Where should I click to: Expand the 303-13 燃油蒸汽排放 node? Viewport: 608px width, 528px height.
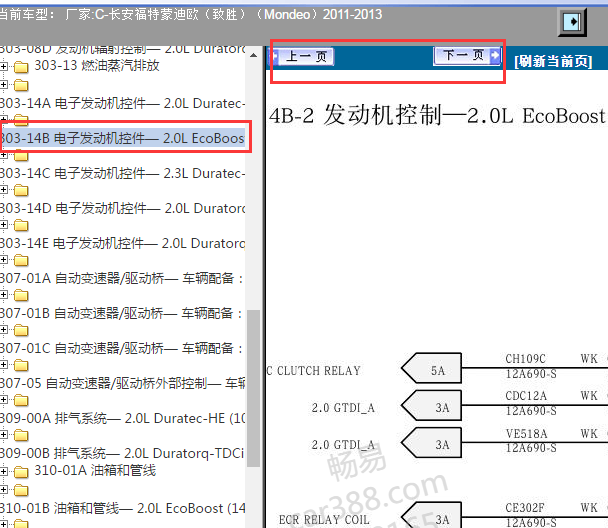(3, 67)
